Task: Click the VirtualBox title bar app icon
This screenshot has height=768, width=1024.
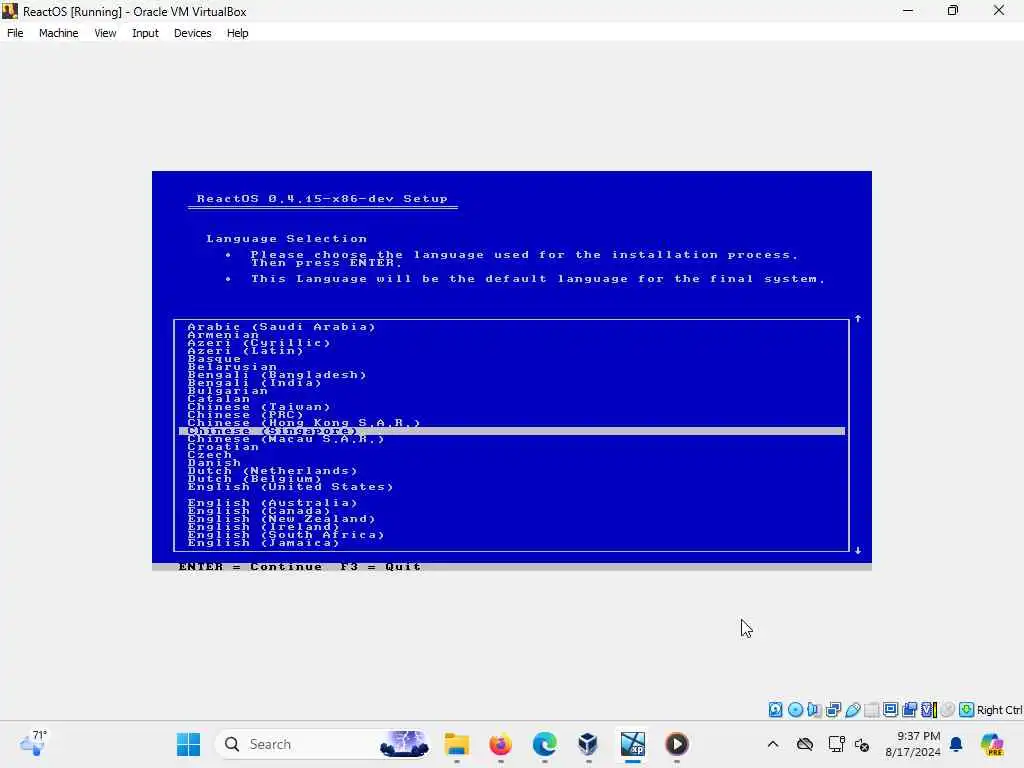Action: point(10,11)
